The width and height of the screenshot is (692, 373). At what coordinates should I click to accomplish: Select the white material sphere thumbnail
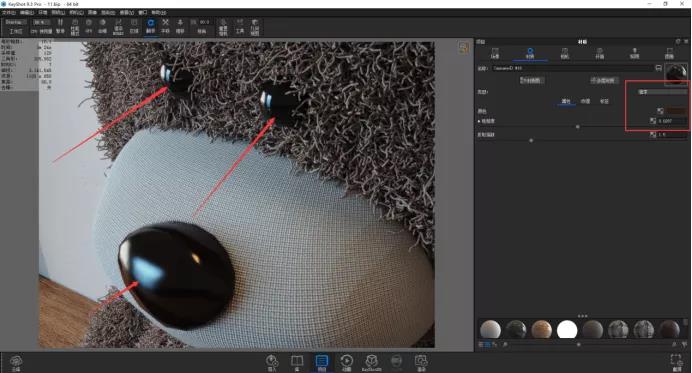tap(567, 329)
